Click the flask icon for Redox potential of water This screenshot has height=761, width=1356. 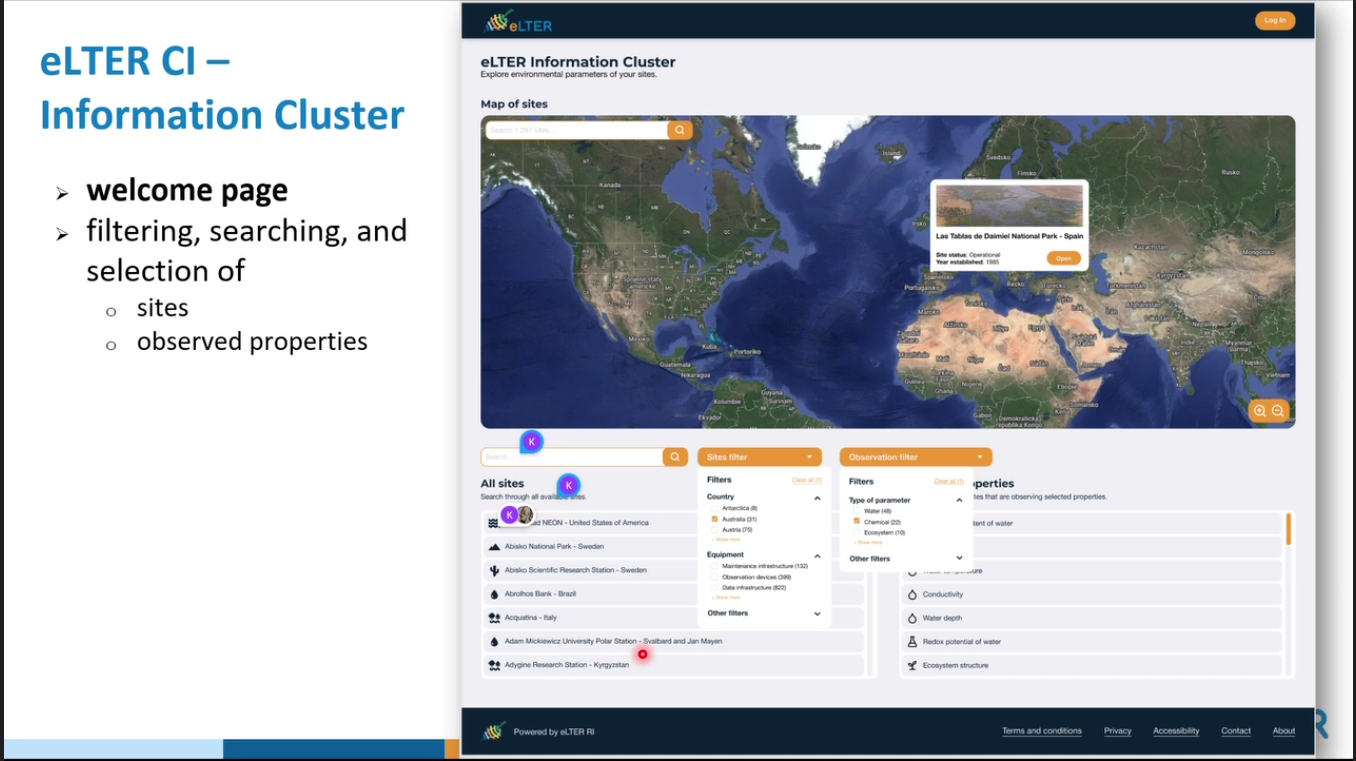(912, 642)
